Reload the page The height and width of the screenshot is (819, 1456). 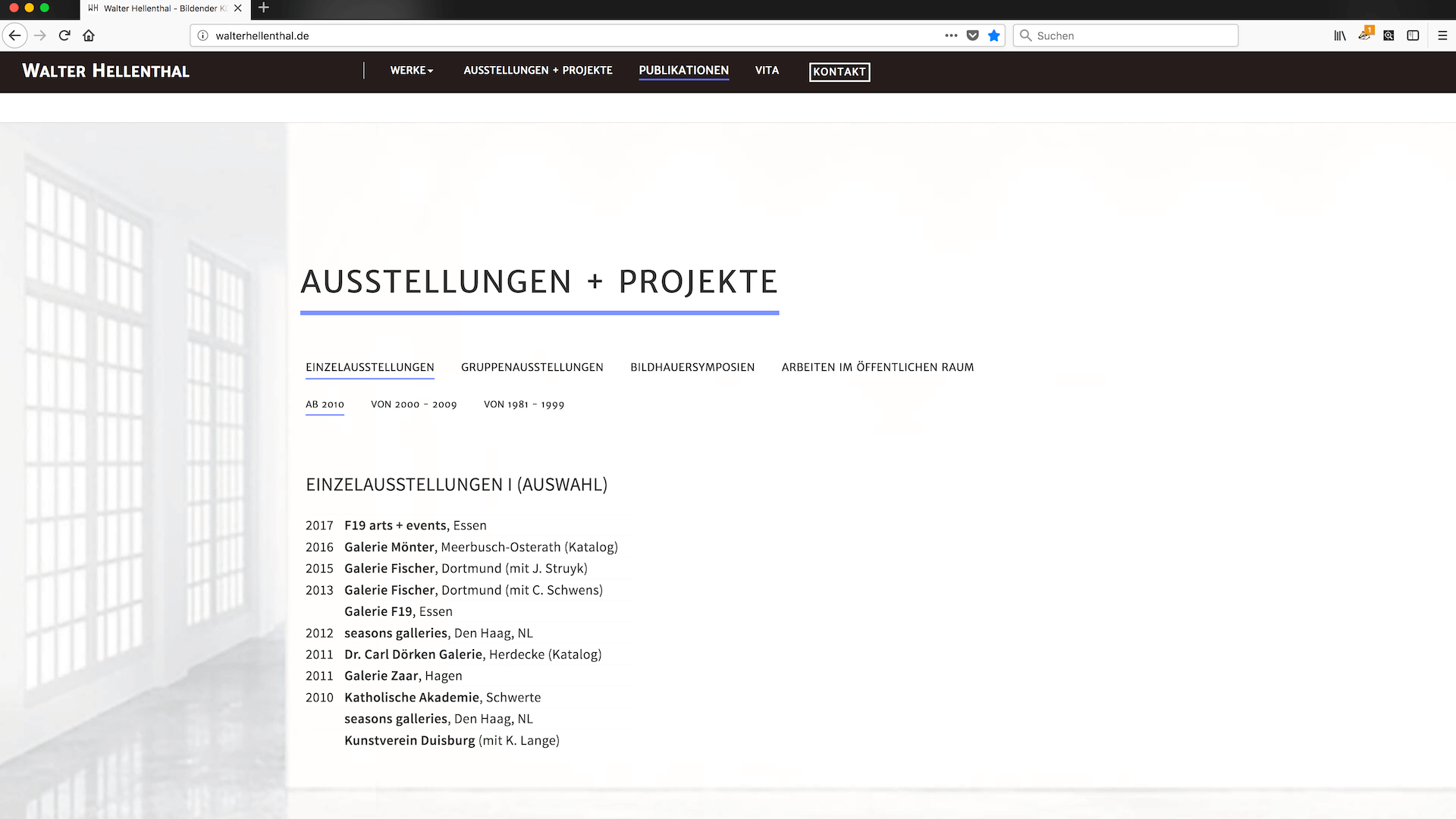pyautogui.click(x=64, y=35)
